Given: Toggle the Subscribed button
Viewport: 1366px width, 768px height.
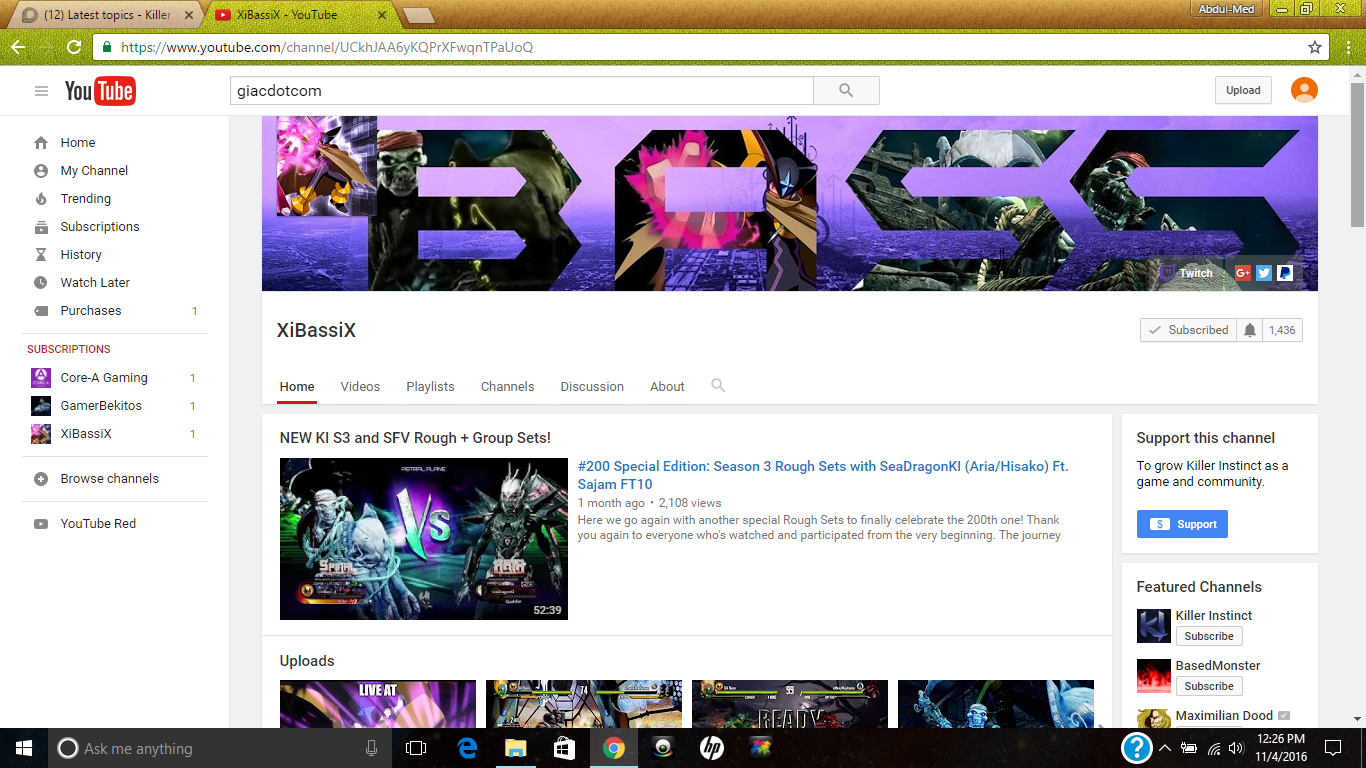Looking at the screenshot, I should pos(1188,330).
